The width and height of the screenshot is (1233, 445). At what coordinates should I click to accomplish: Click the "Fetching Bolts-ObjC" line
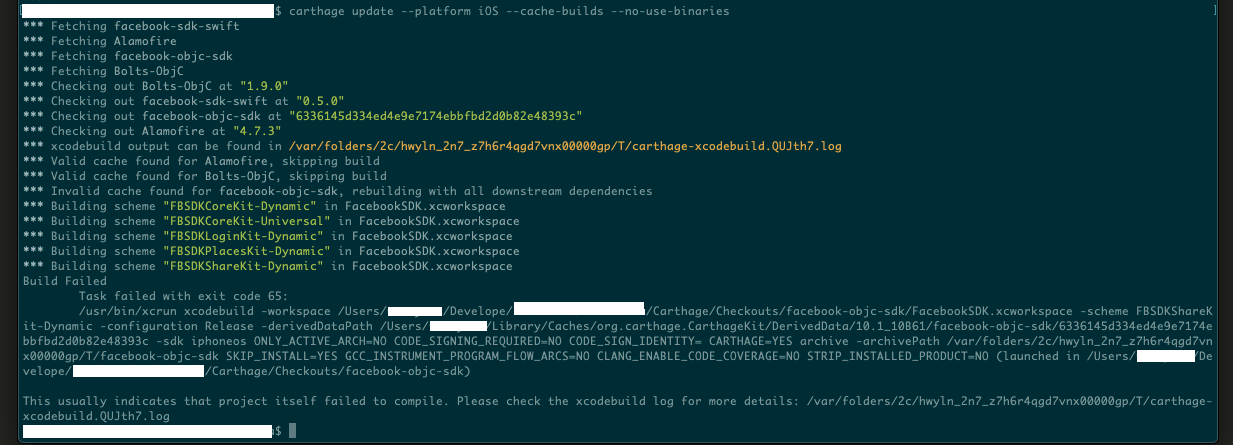coord(103,71)
